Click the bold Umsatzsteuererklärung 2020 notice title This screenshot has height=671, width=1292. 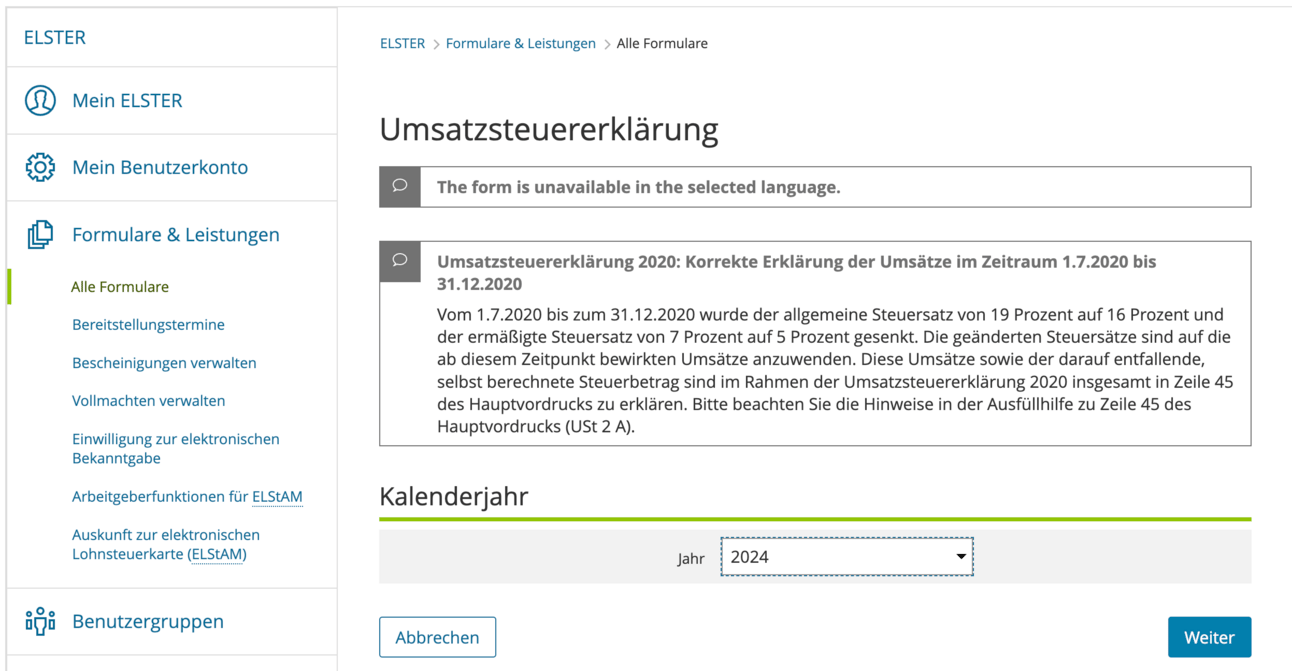(796, 272)
